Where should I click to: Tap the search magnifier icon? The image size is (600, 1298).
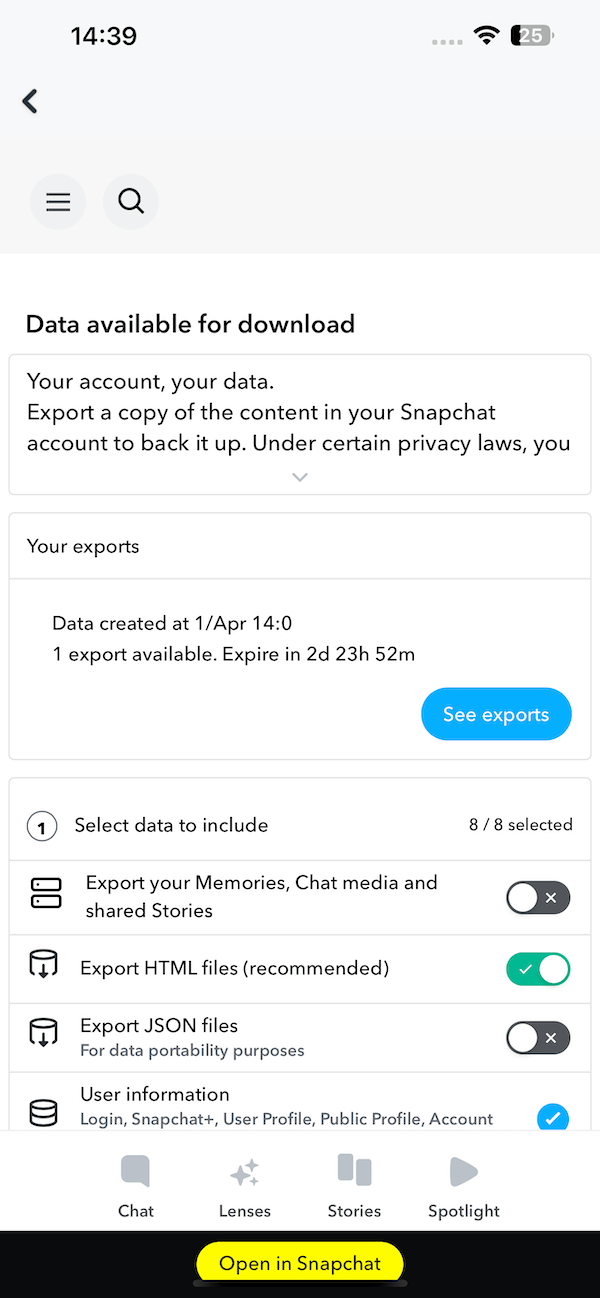pyautogui.click(x=131, y=202)
